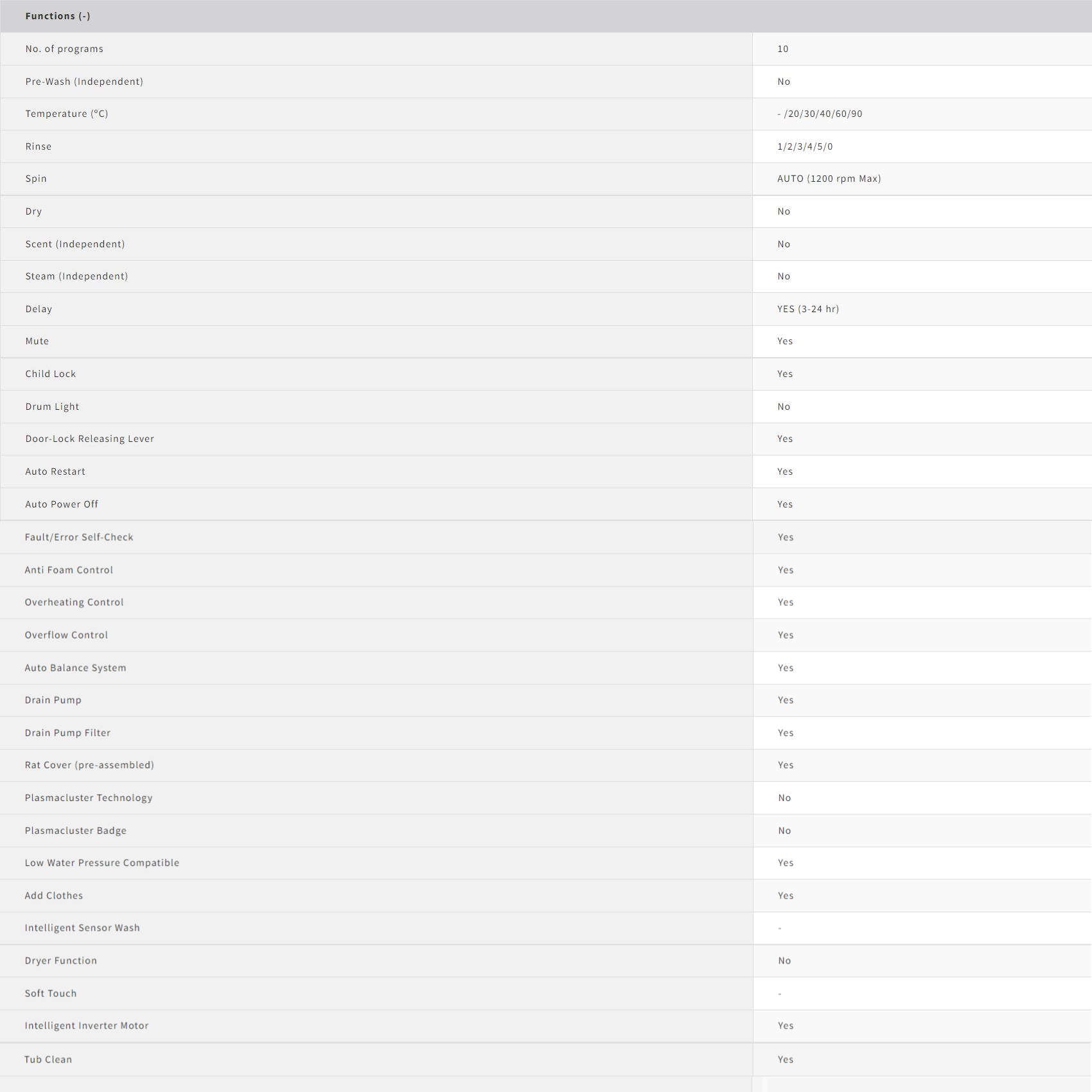Click the Rinse value 1/2/3/4/5/0
This screenshot has width=1092, height=1092.
(x=805, y=146)
